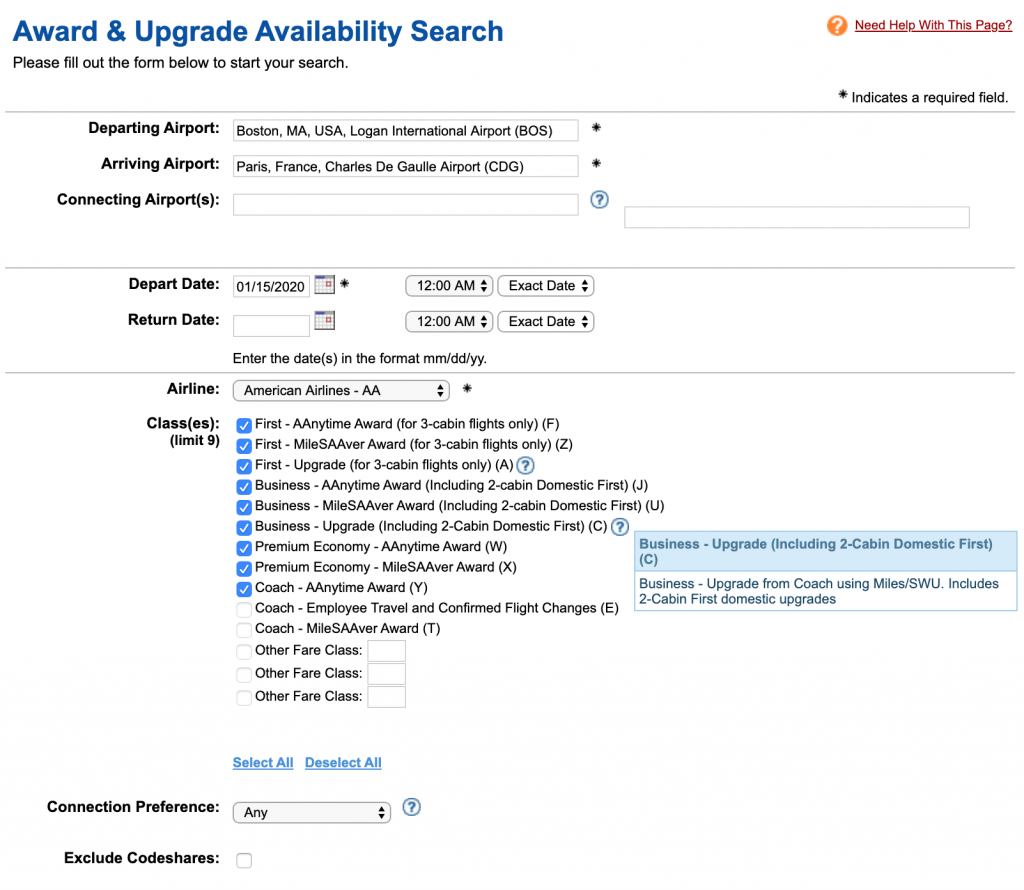
Task: Open the Exact Date dropdown for Return Date
Action: [545, 321]
